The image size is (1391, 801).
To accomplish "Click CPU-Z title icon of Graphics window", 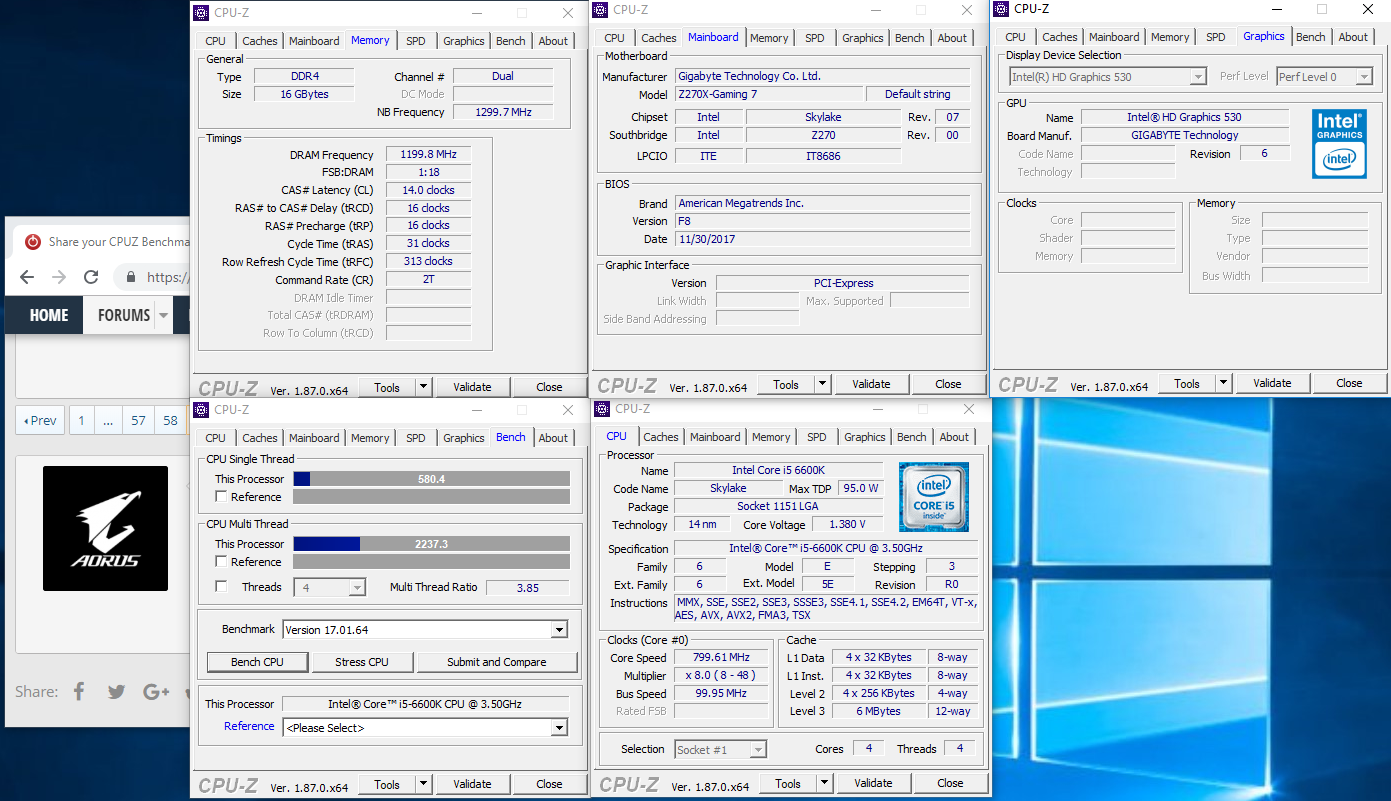I will 1001,8.
